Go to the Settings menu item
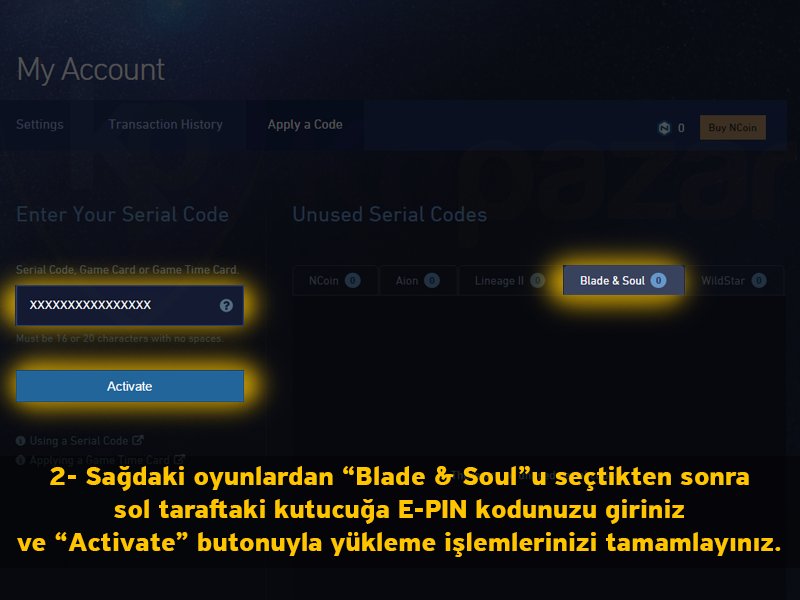Image resolution: width=800 pixels, height=600 pixels. (40, 124)
